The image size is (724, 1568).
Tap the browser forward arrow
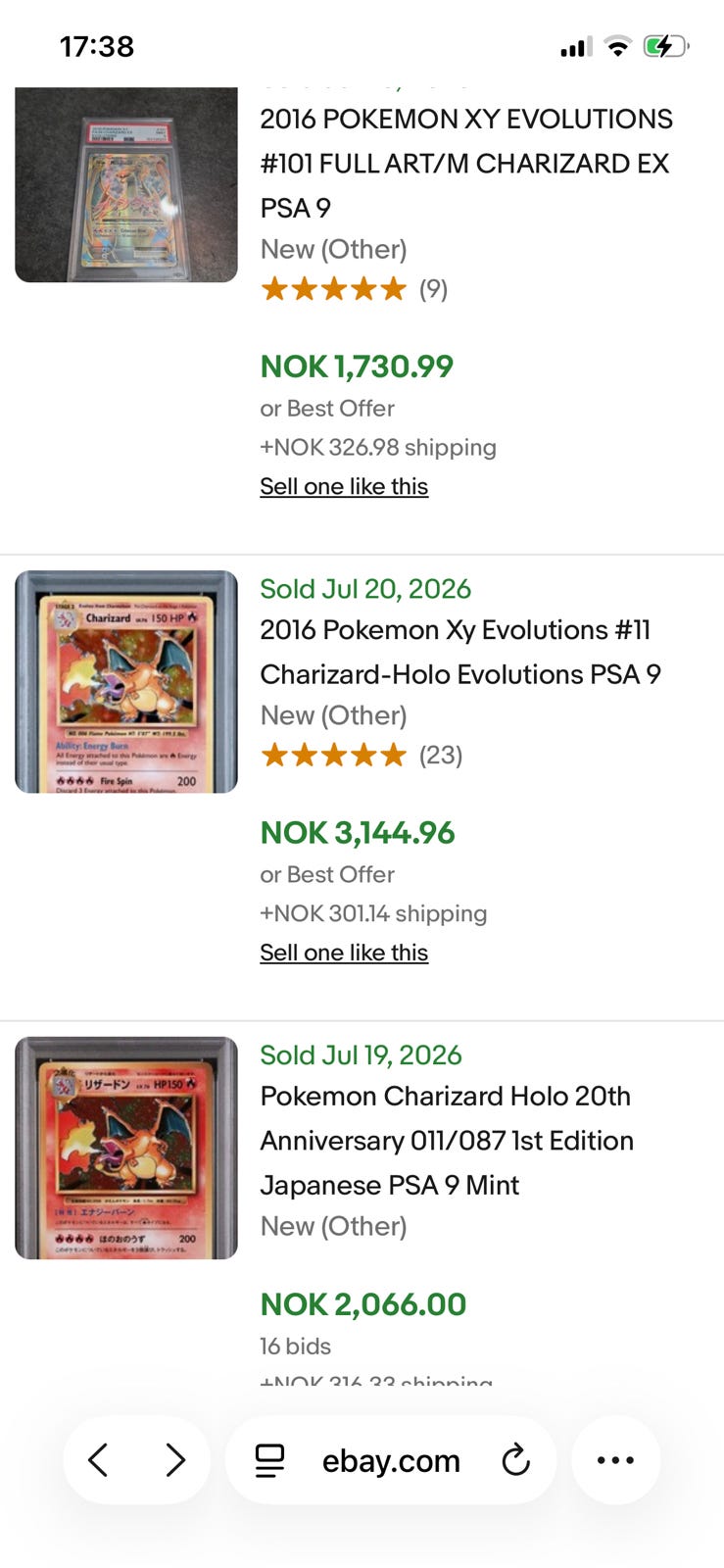[x=175, y=1460]
